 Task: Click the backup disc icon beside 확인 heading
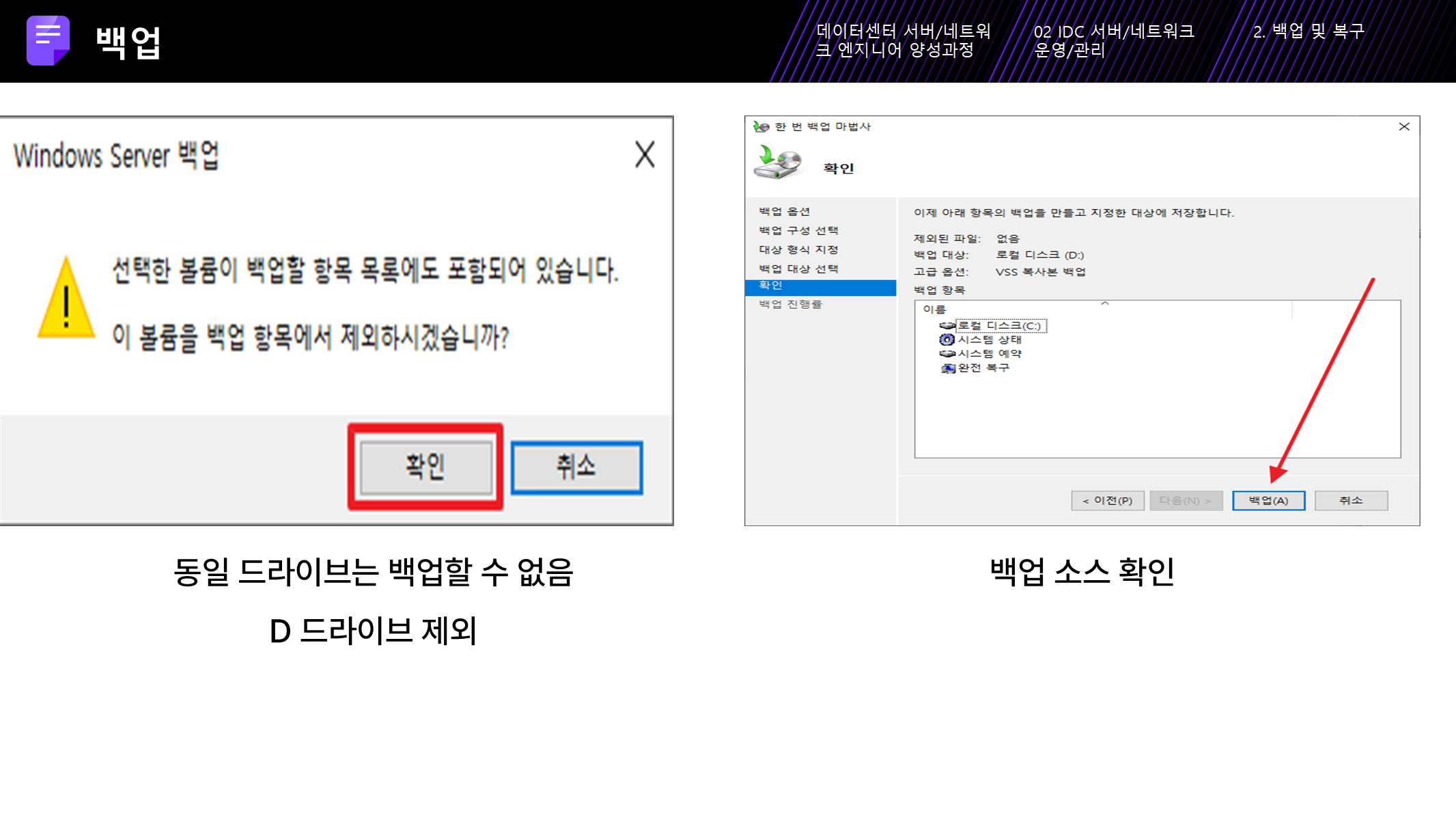pos(779,163)
